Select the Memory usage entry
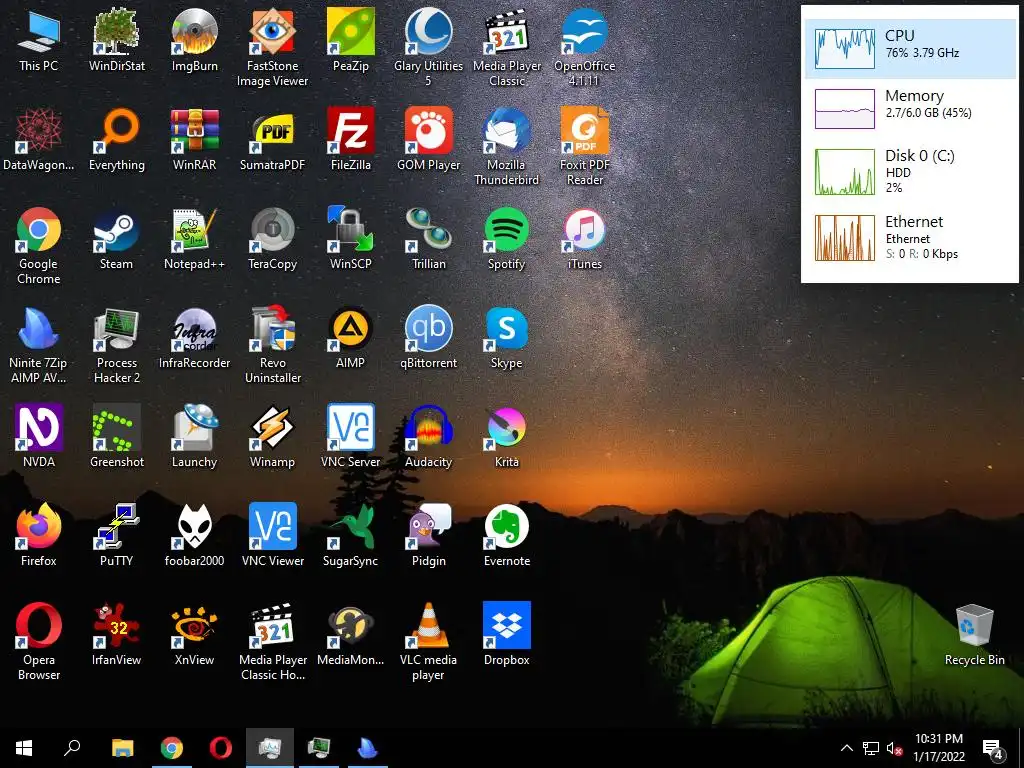 tap(910, 108)
